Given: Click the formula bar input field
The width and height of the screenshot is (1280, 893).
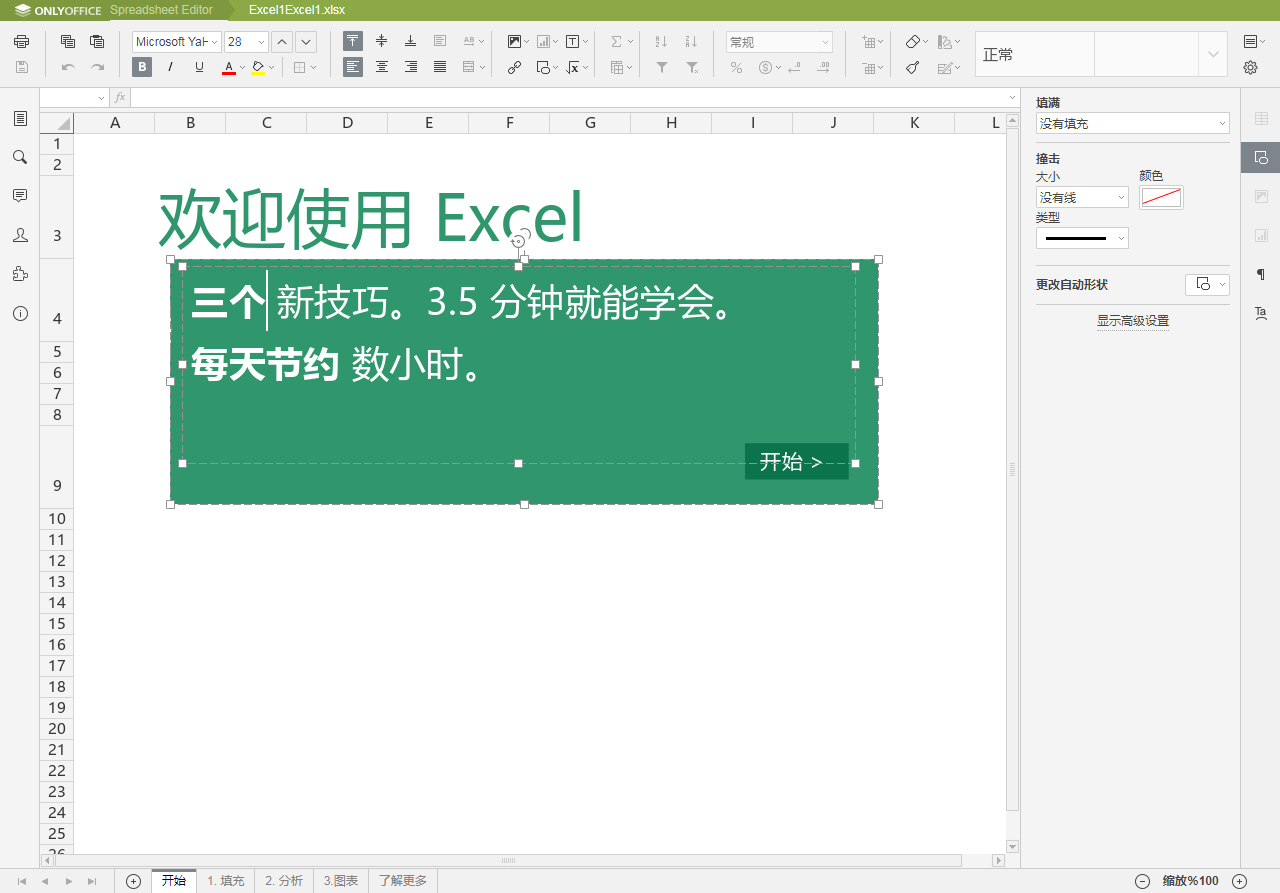Looking at the screenshot, I should tap(568, 98).
